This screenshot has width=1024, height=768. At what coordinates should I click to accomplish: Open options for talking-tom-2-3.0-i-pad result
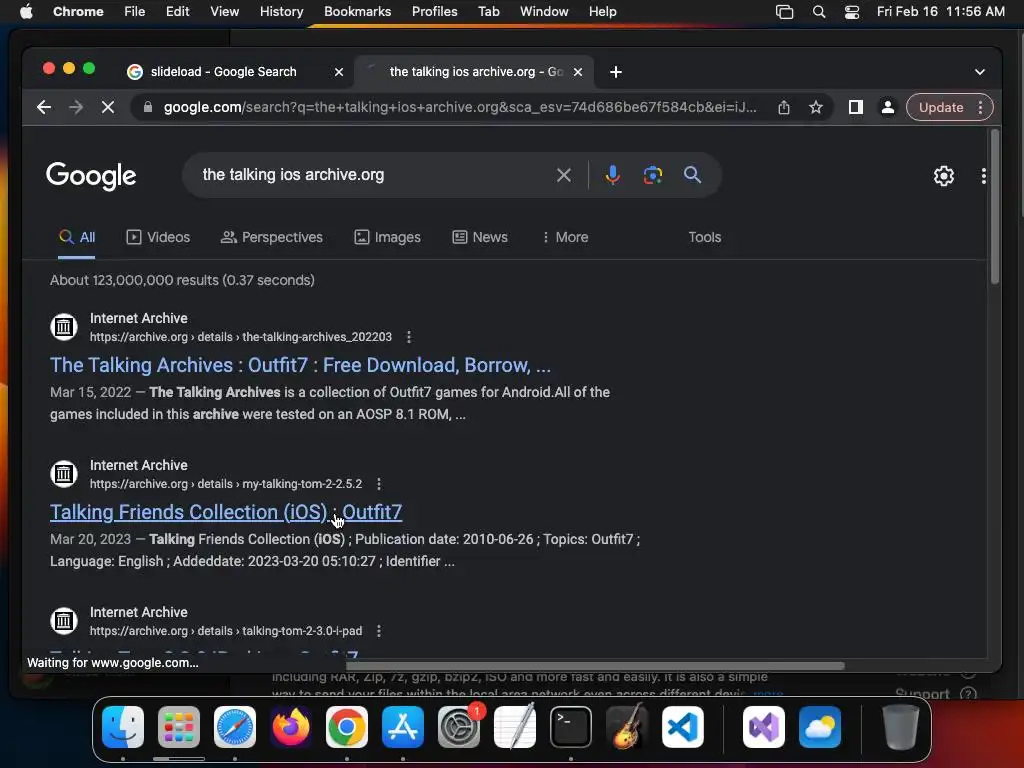(x=379, y=631)
